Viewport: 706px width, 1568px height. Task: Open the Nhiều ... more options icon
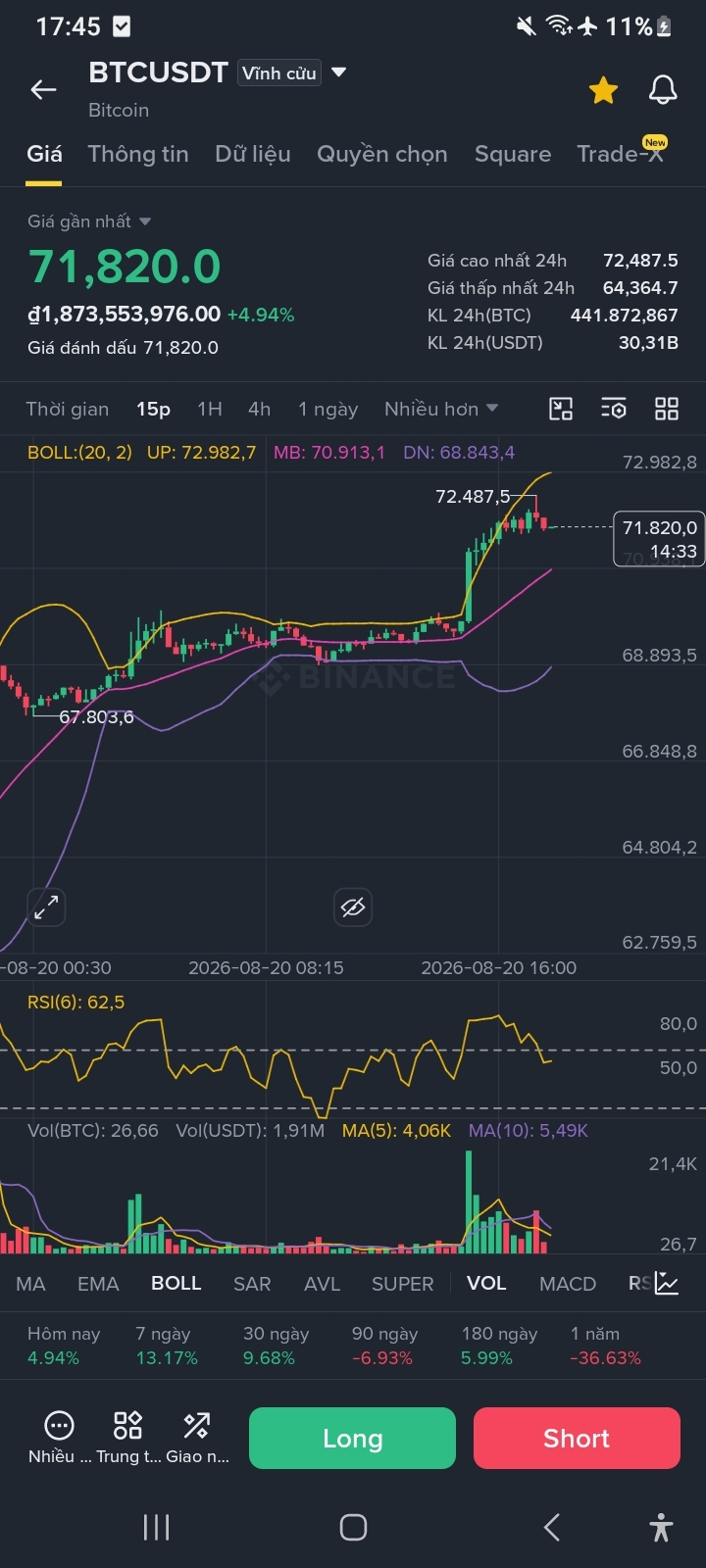(59, 1437)
